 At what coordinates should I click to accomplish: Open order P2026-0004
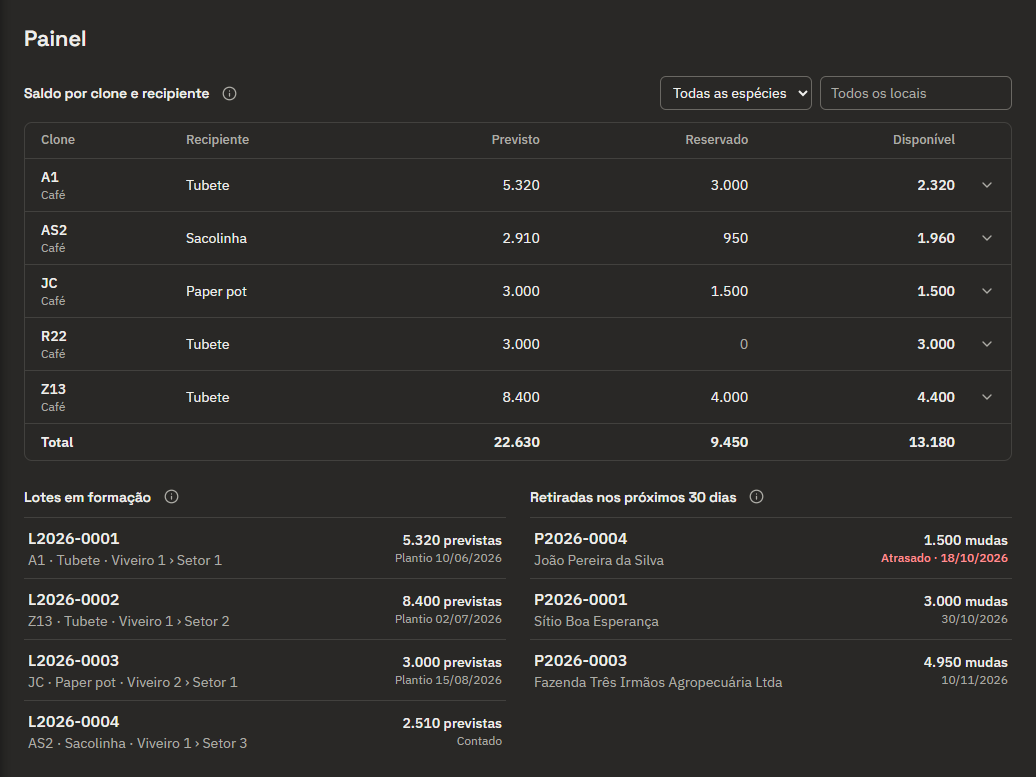[770, 548]
